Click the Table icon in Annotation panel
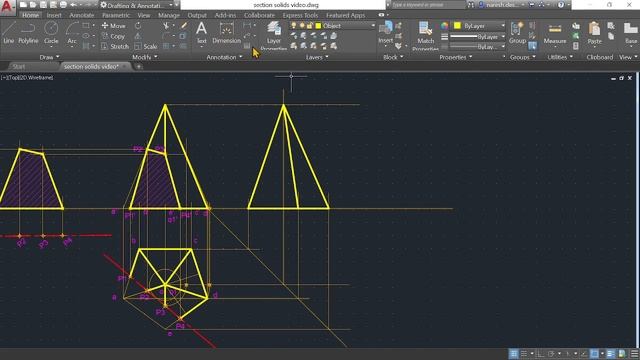 point(247,46)
